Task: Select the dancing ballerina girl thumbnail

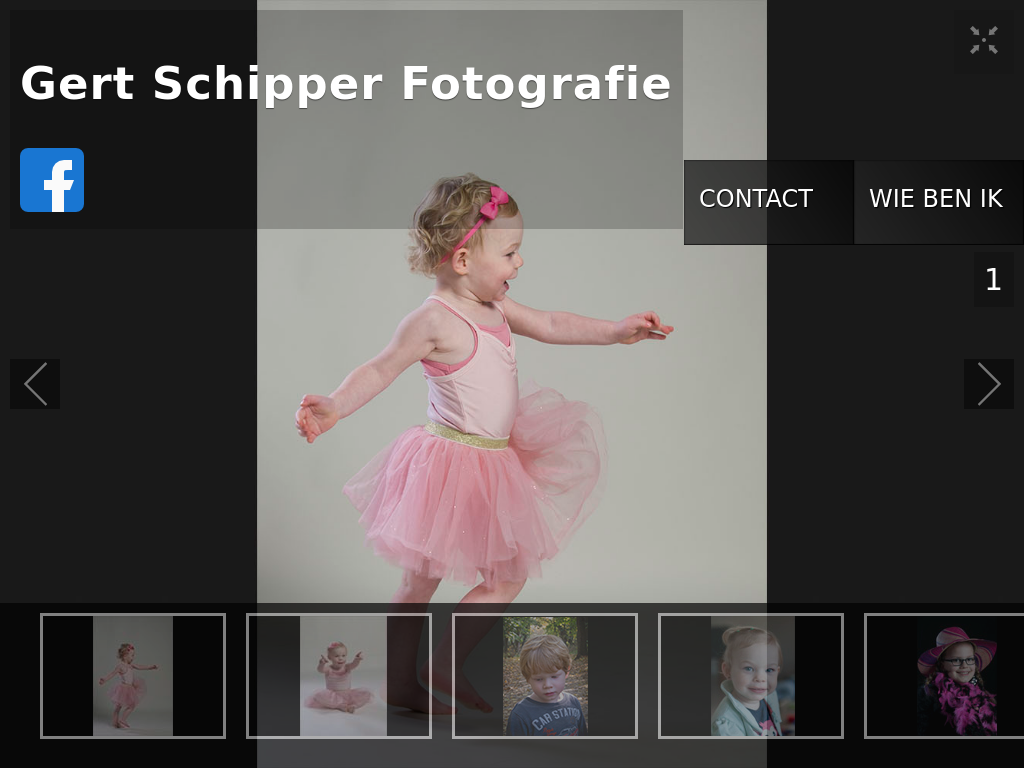Action: tap(132, 676)
